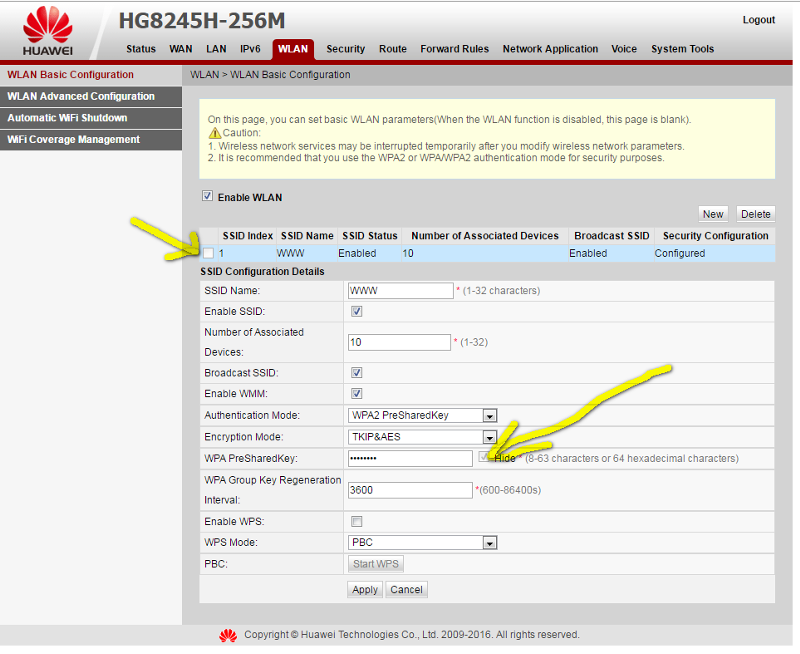Click the Start WPS button
The height and width of the screenshot is (654, 800).
(376, 564)
